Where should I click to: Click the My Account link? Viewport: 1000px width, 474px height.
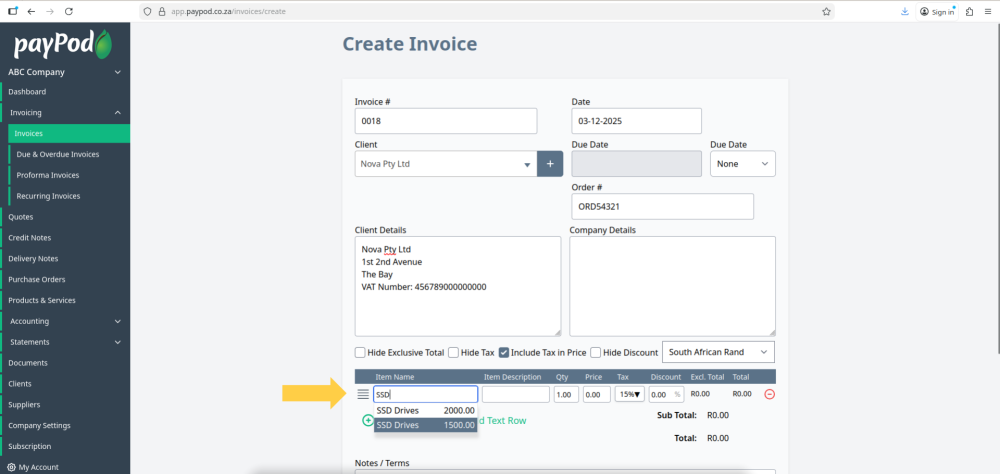pyautogui.click(x=38, y=467)
